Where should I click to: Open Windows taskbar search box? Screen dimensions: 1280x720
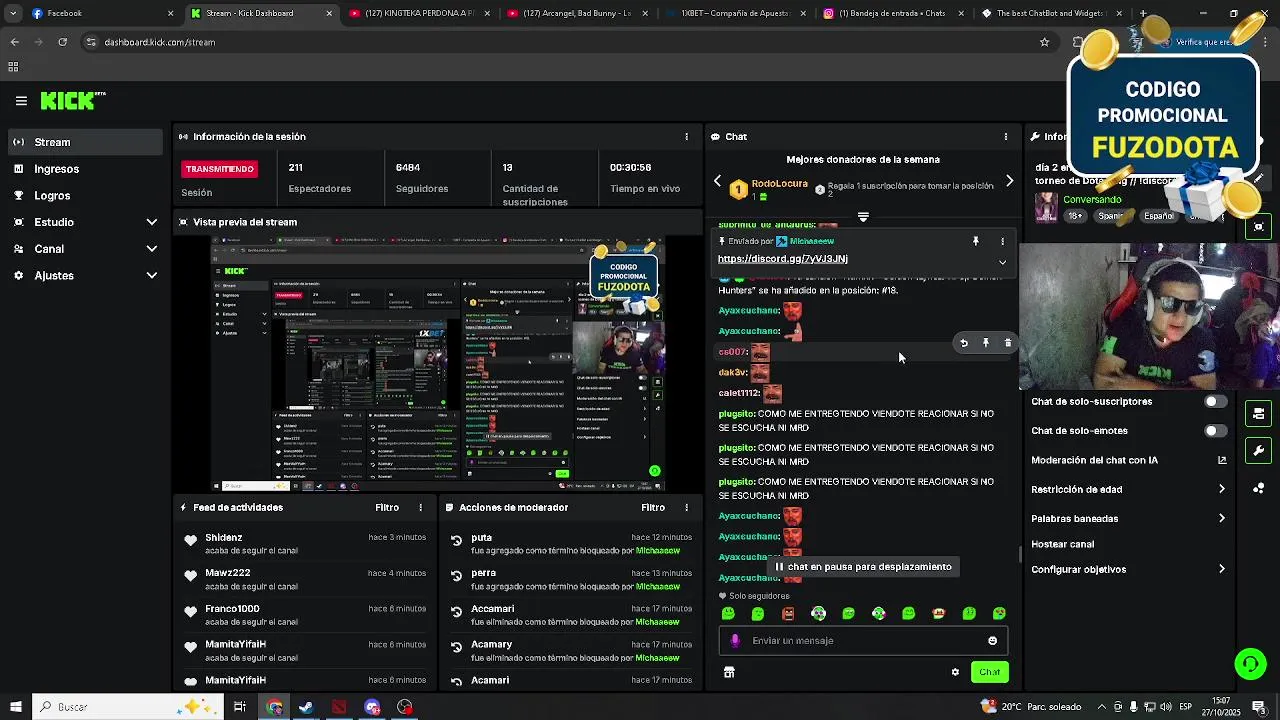130,707
